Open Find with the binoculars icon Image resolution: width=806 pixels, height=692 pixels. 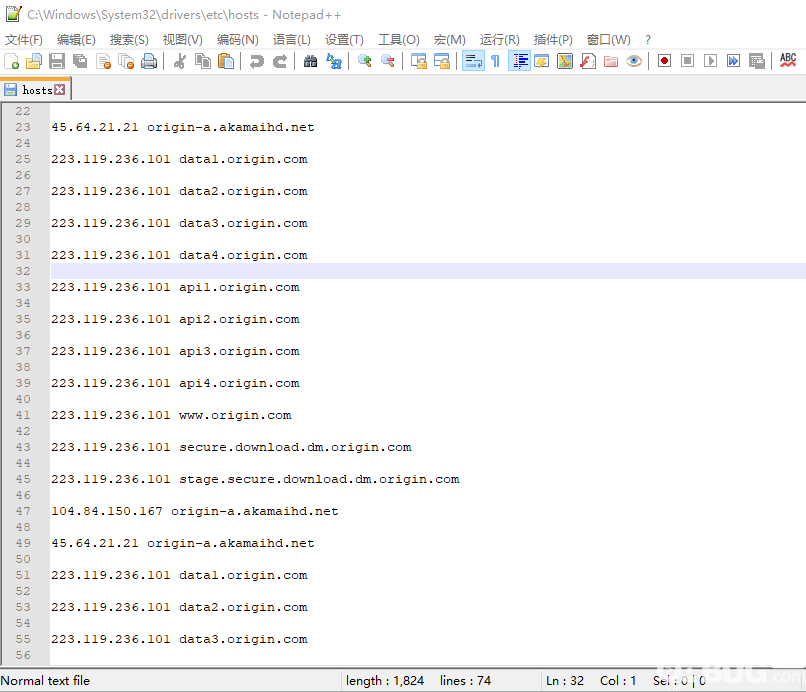pyautogui.click(x=310, y=61)
